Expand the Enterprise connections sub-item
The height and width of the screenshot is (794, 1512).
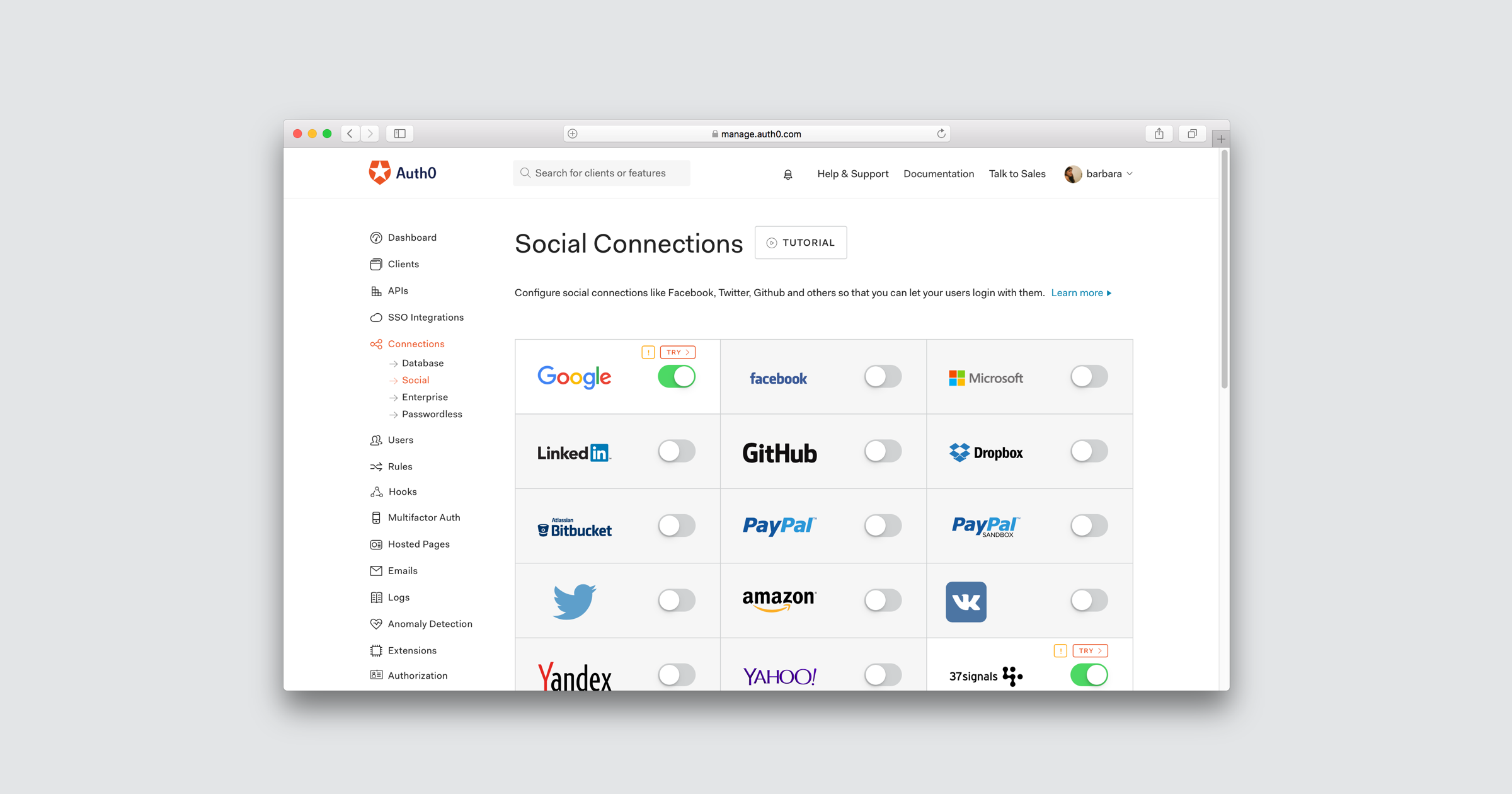click(424, 397)
